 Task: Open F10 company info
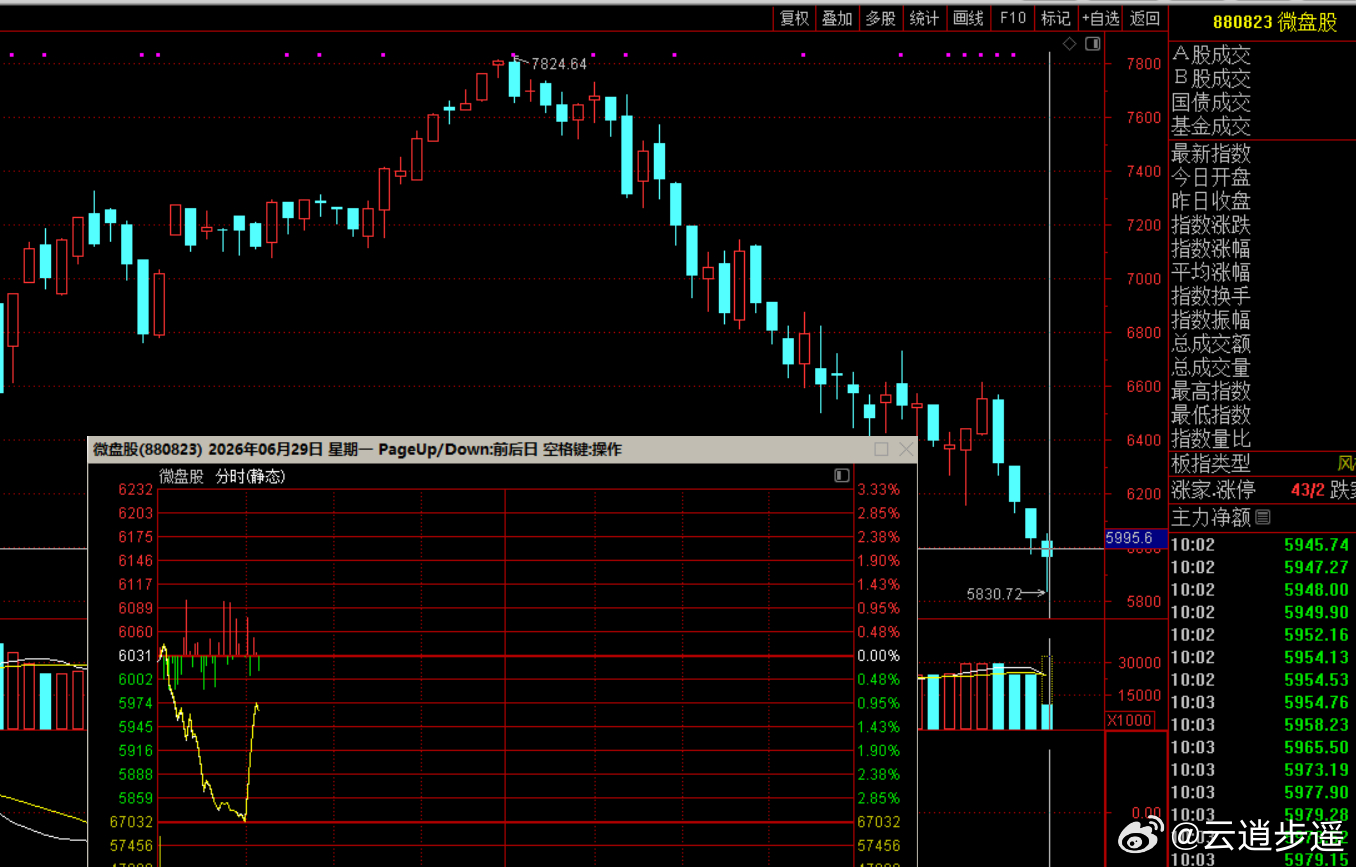[1013, 18]
